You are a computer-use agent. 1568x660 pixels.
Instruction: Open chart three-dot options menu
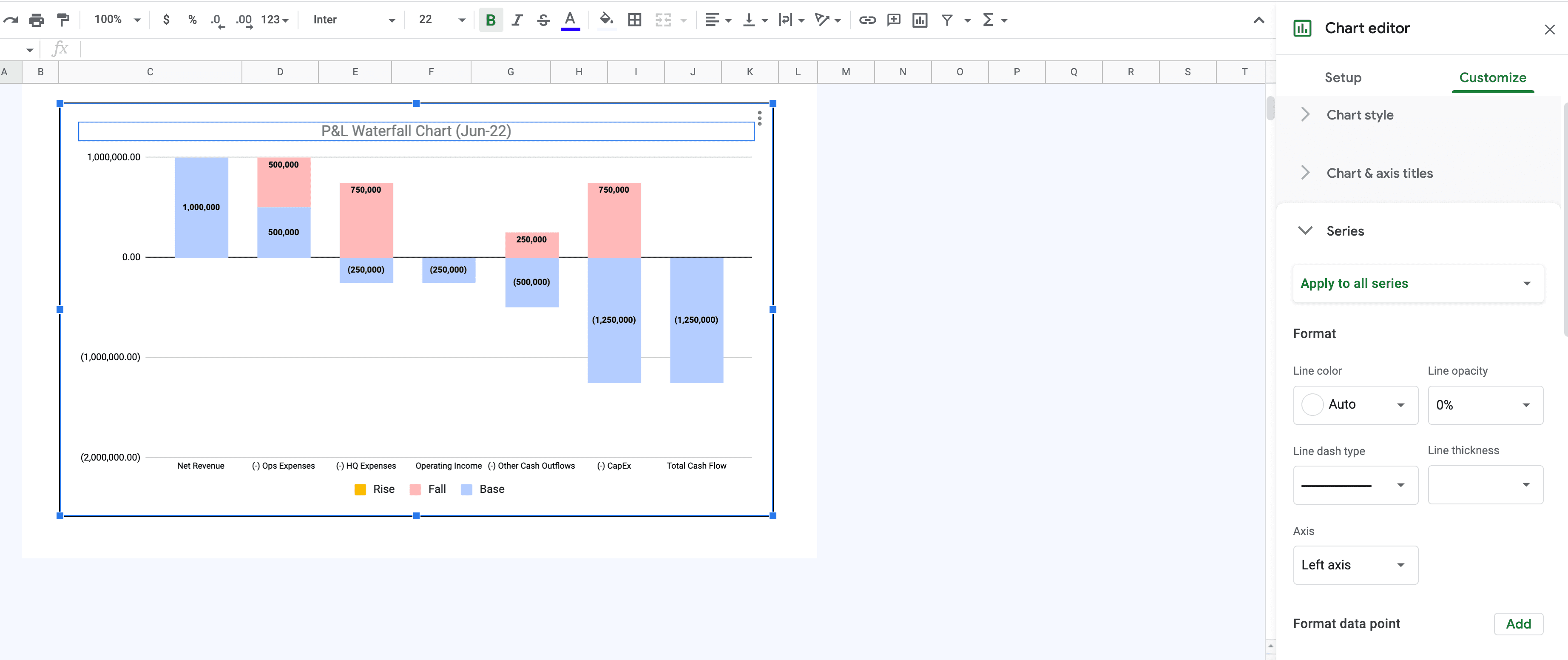[x=759, y=118]
